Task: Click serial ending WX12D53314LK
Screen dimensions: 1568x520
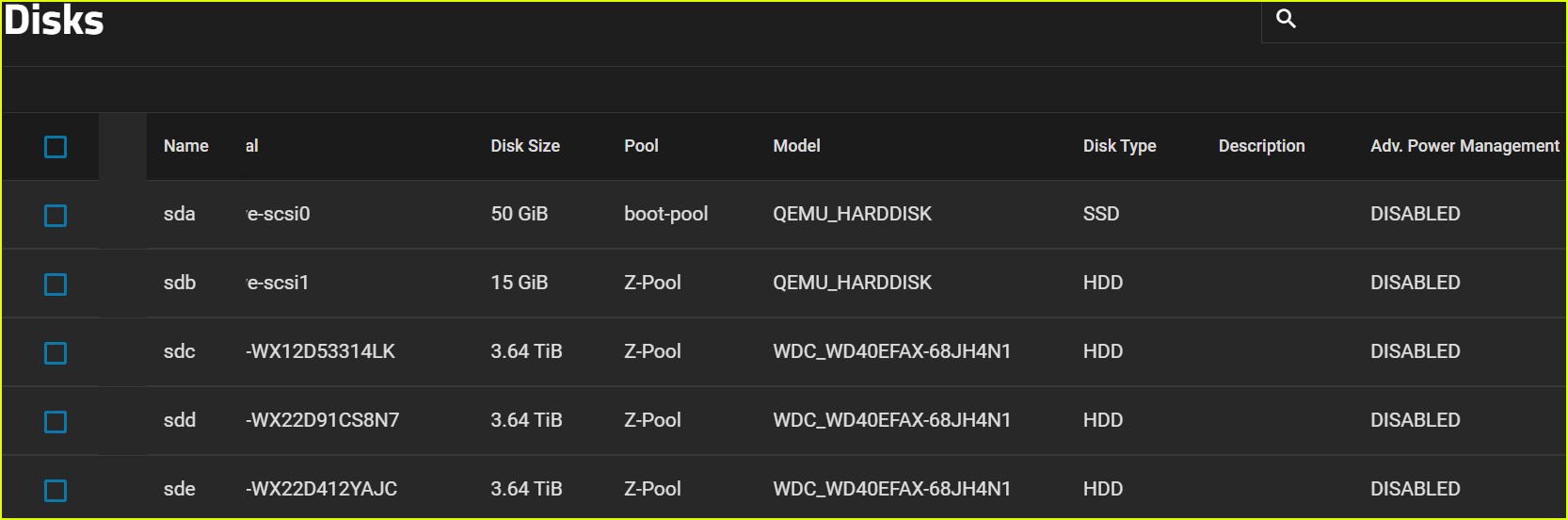Action: pos(321,351)
